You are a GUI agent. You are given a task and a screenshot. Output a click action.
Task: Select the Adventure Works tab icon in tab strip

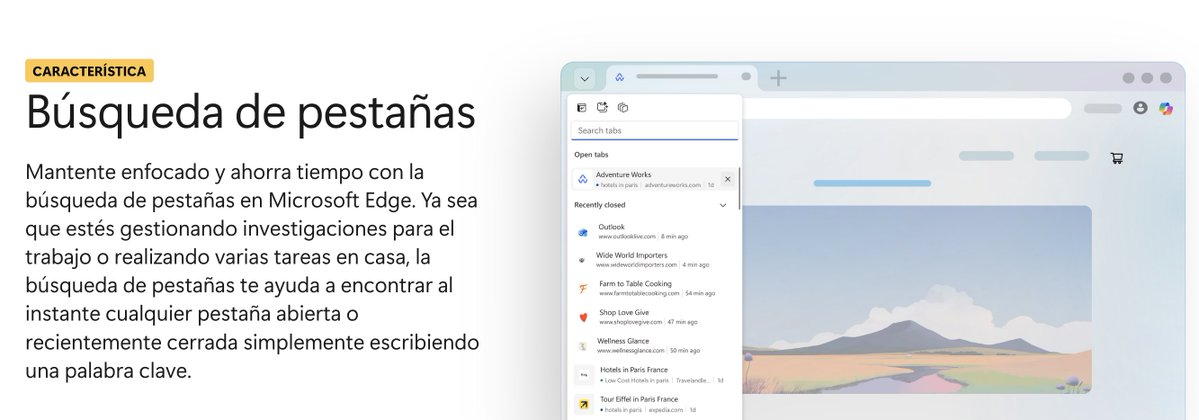(619, 77)
